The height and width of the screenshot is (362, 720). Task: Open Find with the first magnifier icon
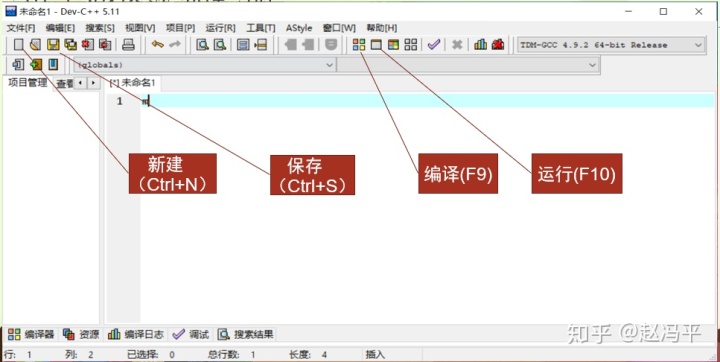click(x=202, y=45)
